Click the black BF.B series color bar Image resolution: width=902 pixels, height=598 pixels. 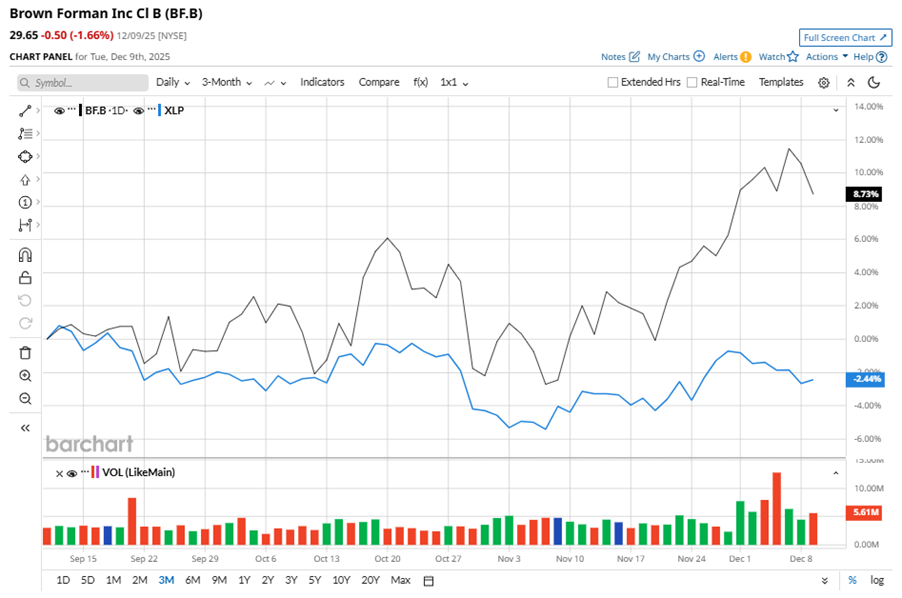click(x=81, y=110)
